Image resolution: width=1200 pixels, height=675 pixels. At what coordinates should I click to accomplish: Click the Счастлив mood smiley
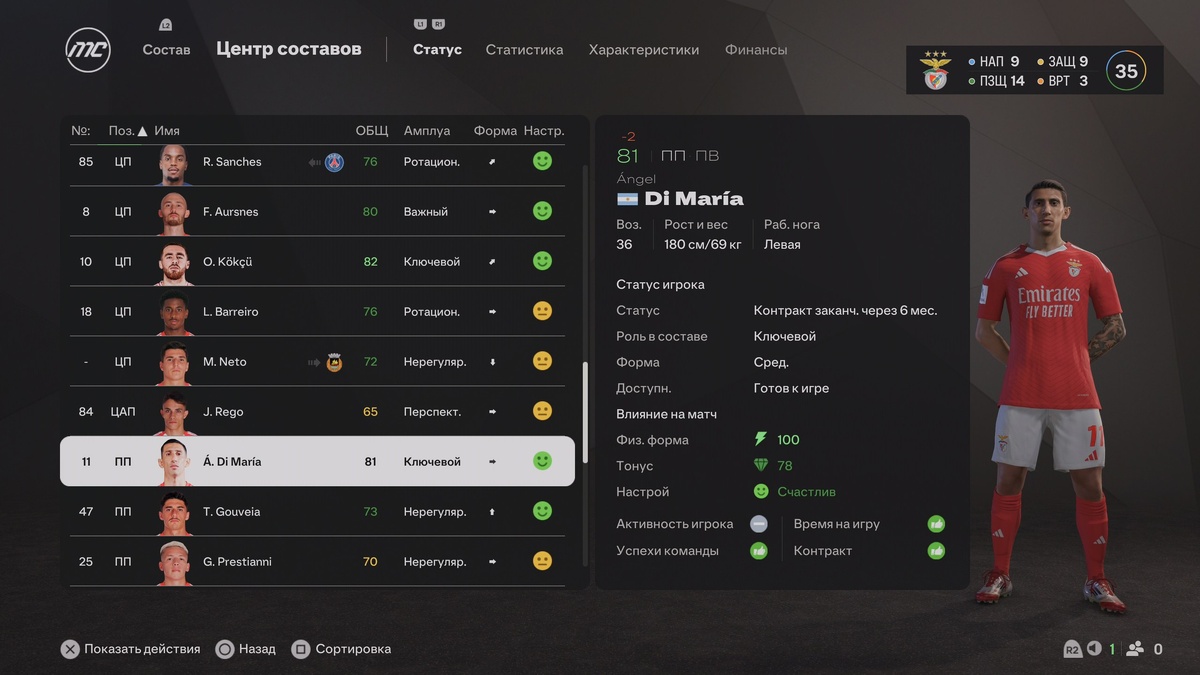761,492
